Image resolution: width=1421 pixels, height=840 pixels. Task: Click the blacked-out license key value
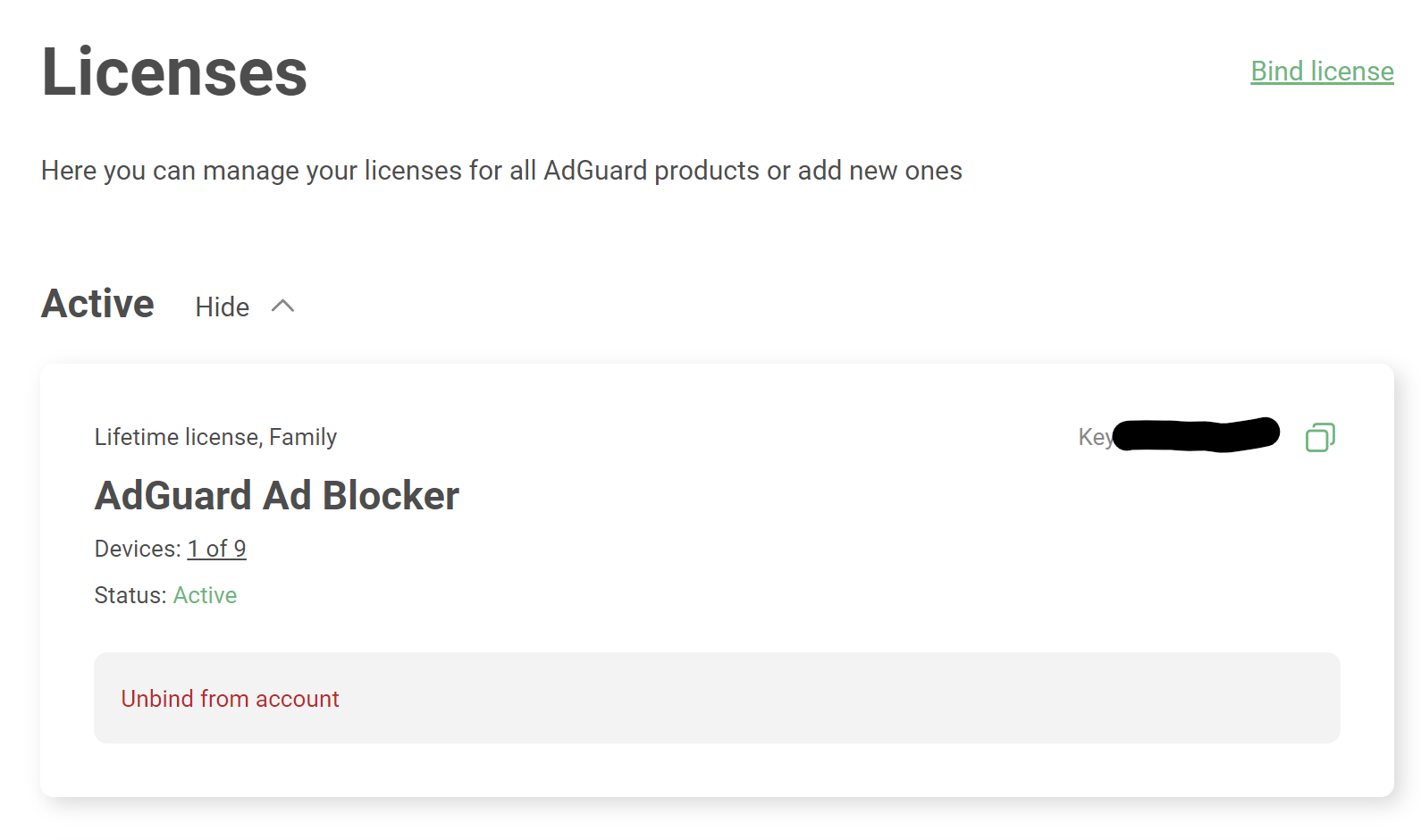click(x=1196, y=435)
